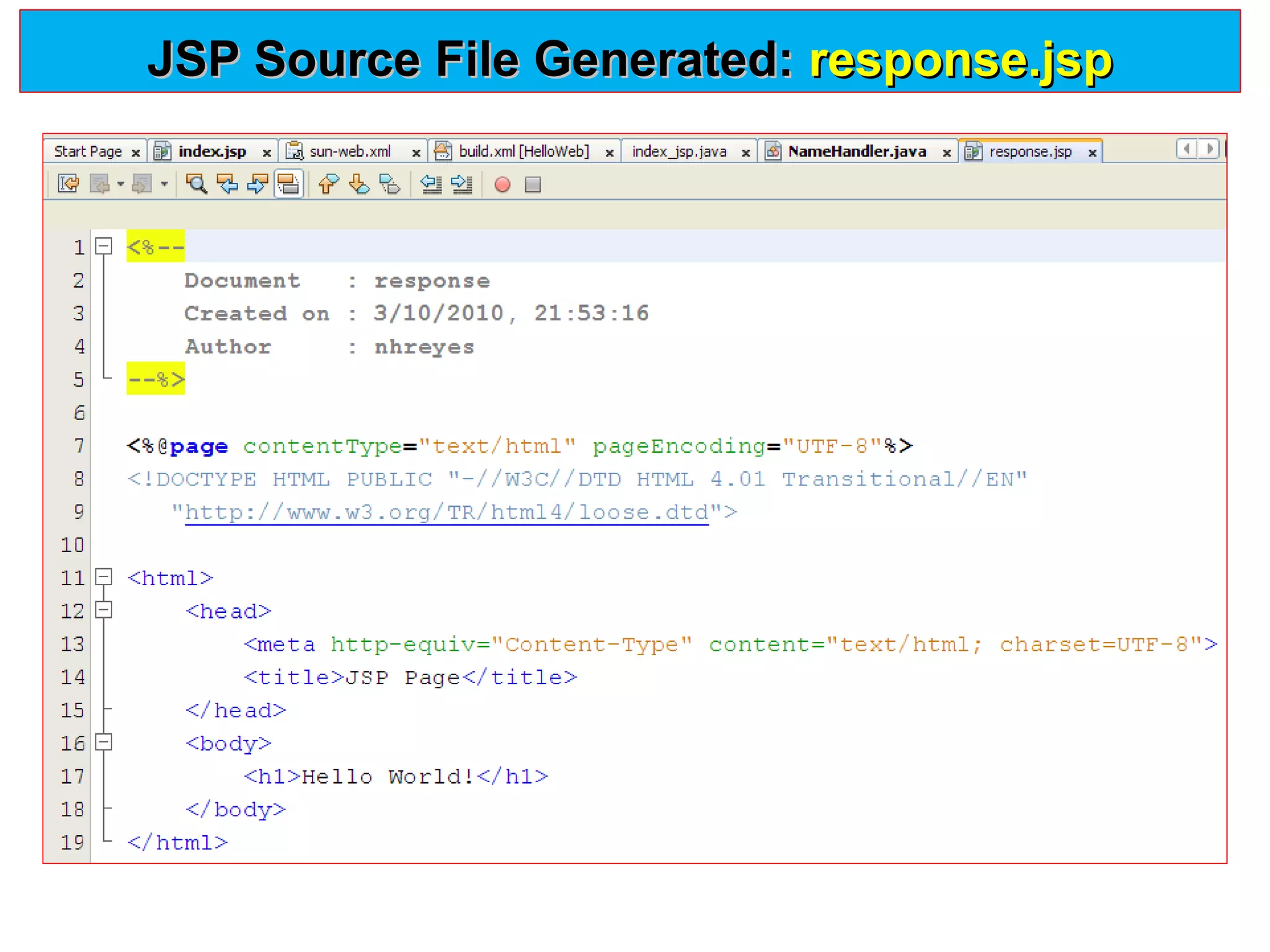This screenshot has width=1270, height=952.
Task: Collapse the comment block fold at line 1
Action: pyautogui.click(x=104, y=246)
